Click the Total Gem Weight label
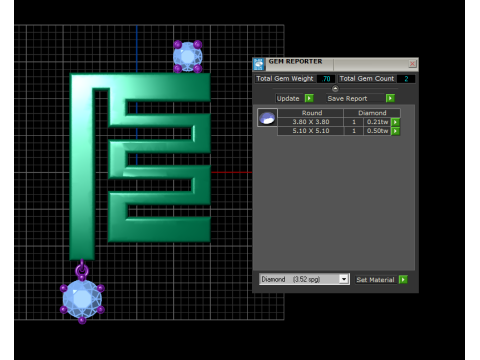480x360 pixels. (285, 79)
